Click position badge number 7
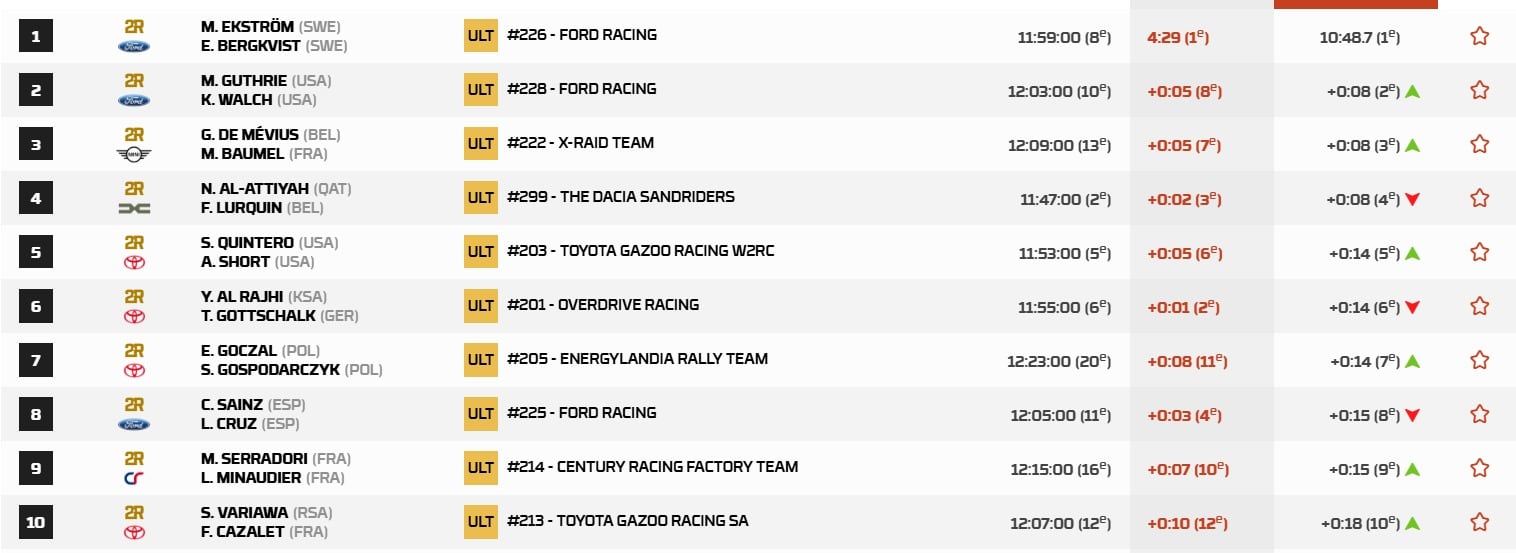 pos(36,360)
